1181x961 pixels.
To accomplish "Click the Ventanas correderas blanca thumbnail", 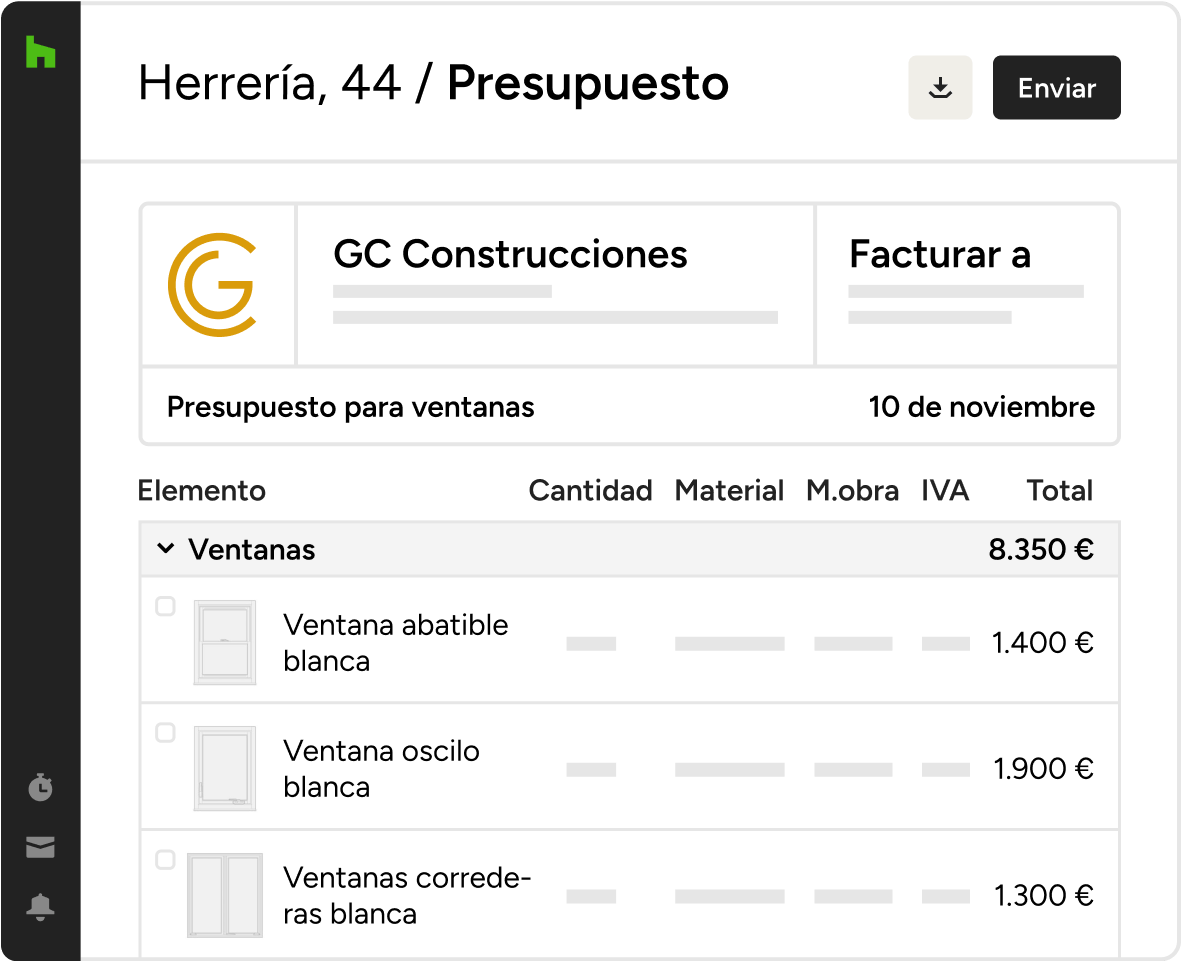I will [x=224, y=895].
